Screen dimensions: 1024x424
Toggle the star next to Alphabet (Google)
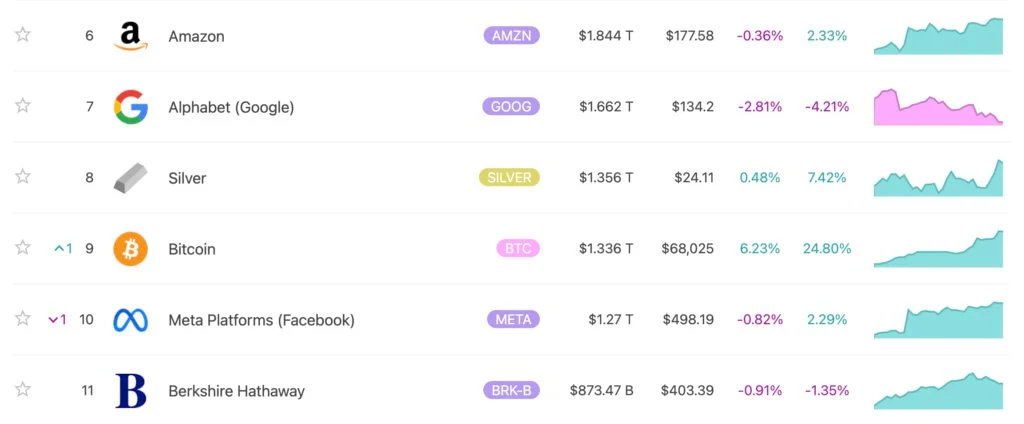[x=23, y=106]
